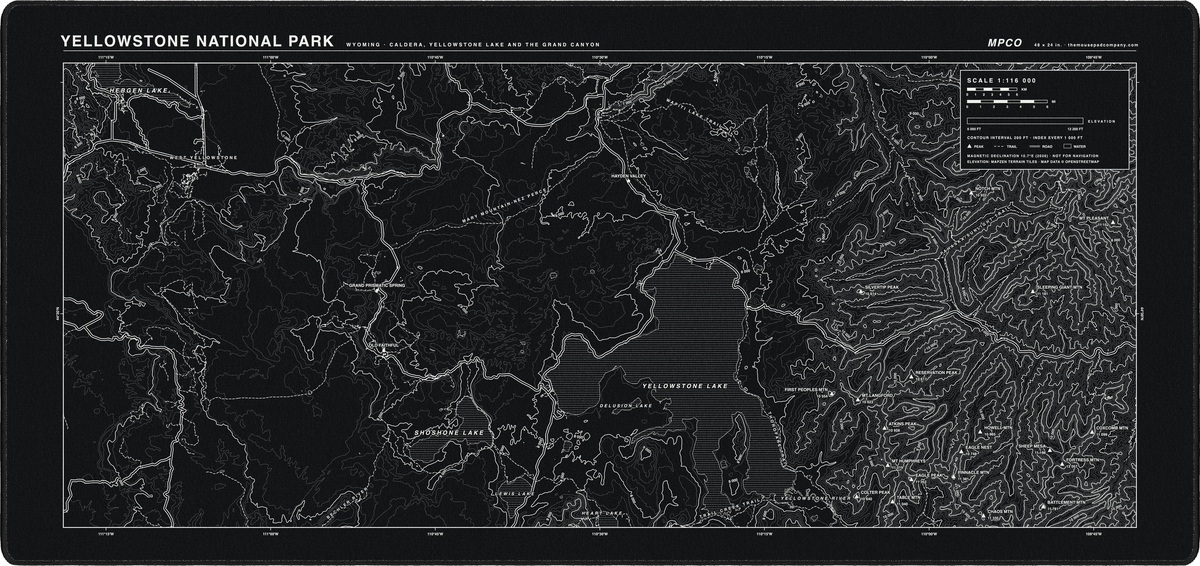Click the Chaos Mtn peak marker
1200x566 pixels.
[983, 516]
